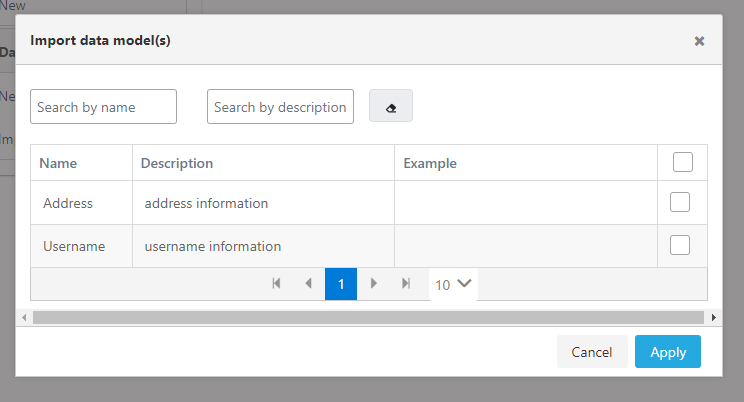The image size is (744, 402).
Task: Go to the previous page arrow
Action: point(308,284)
